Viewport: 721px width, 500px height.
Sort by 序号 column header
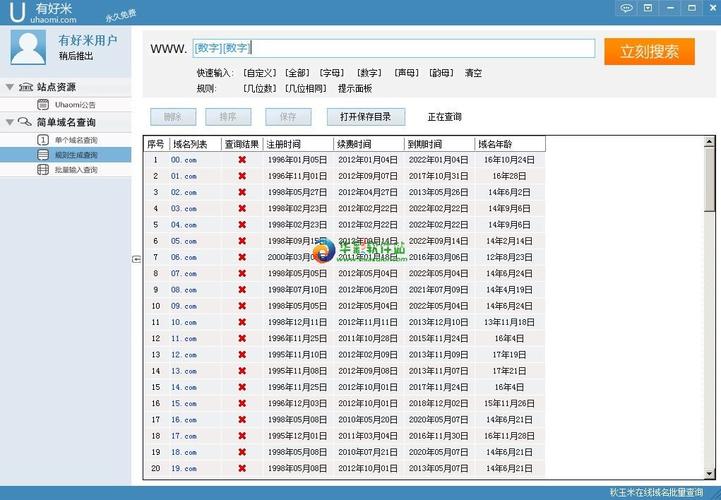[x=156, y=144]
